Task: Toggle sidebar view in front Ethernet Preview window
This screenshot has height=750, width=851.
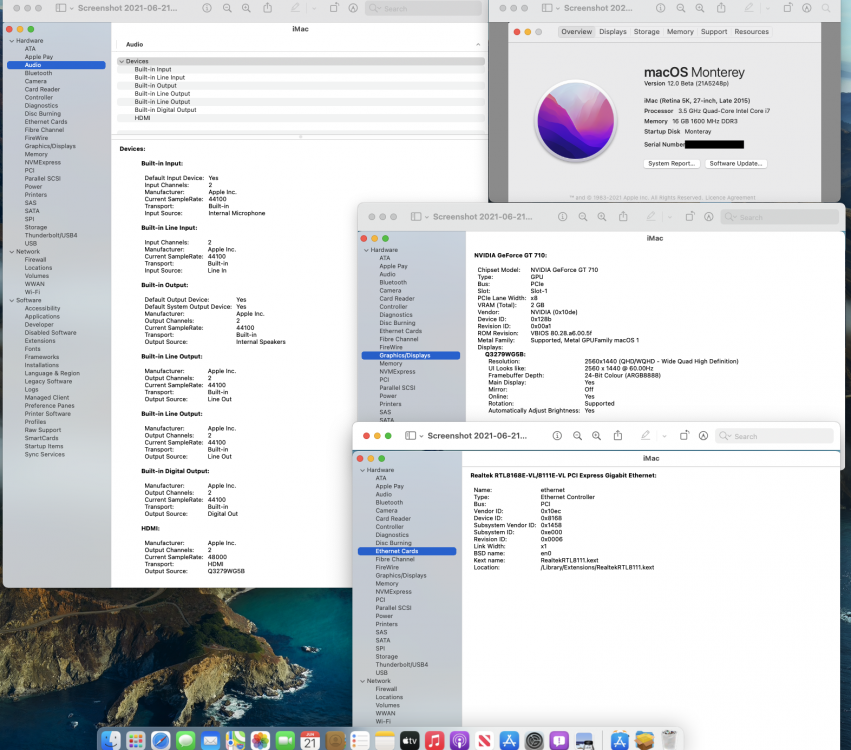Action: (410, 436)
